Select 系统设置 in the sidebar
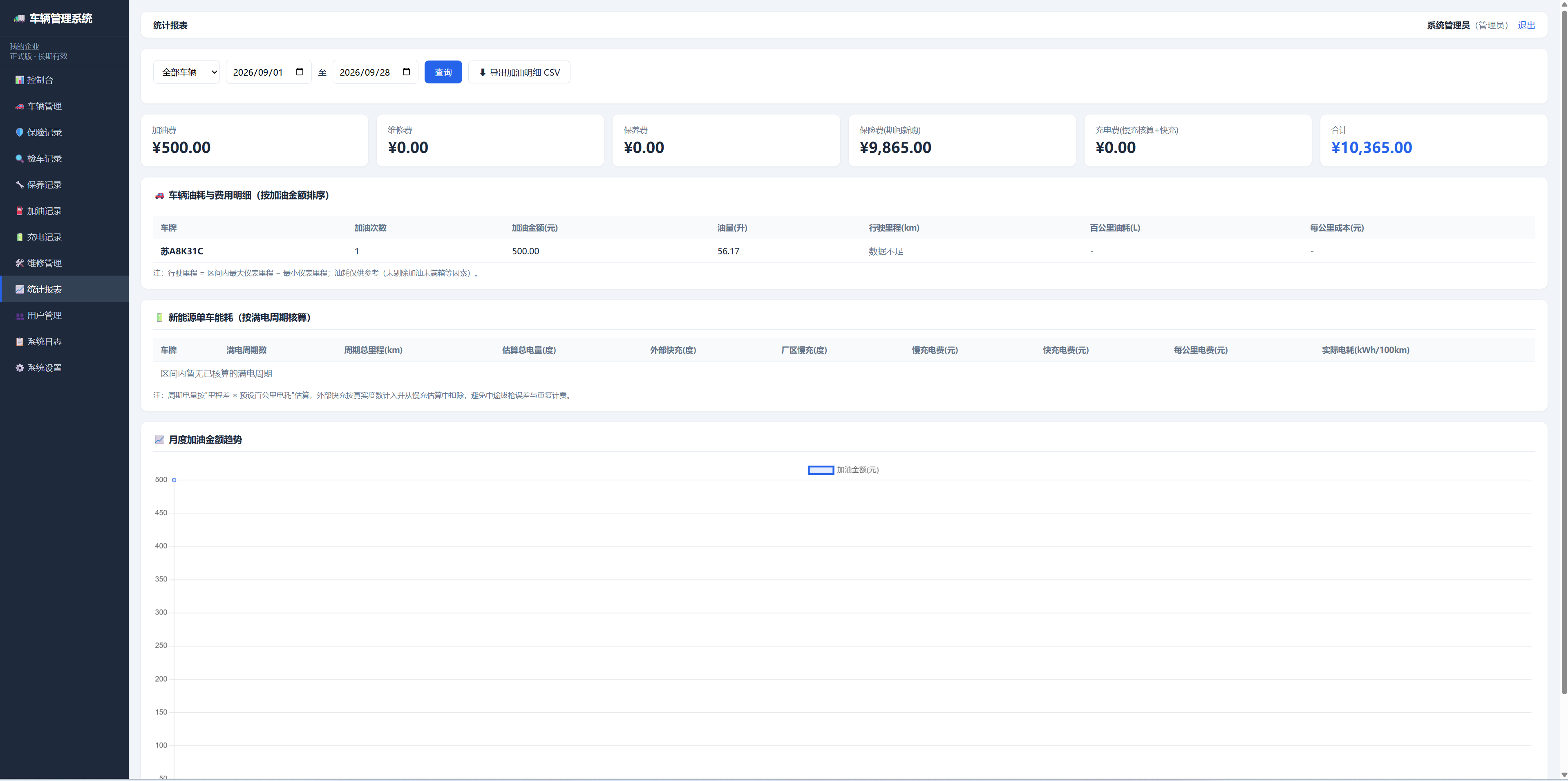 click(x=65, y=368)
